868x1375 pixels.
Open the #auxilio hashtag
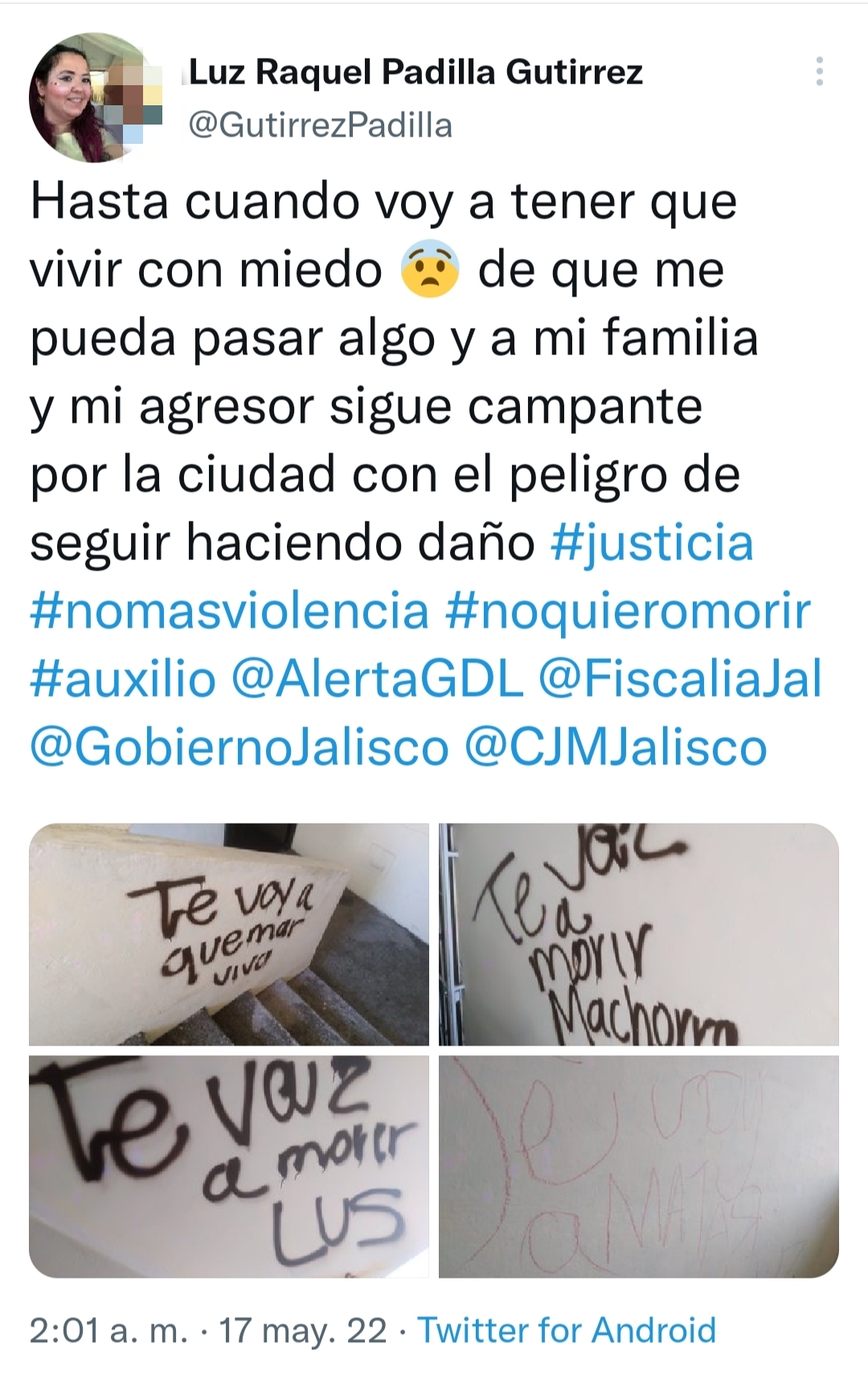123,678
